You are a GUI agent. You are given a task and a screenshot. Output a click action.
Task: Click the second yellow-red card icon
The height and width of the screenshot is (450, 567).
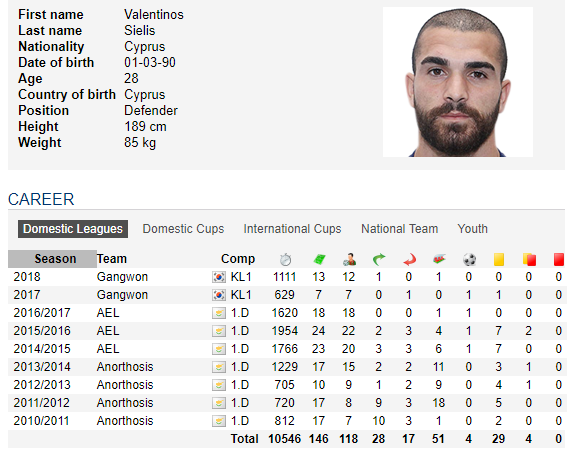(529, 259)
